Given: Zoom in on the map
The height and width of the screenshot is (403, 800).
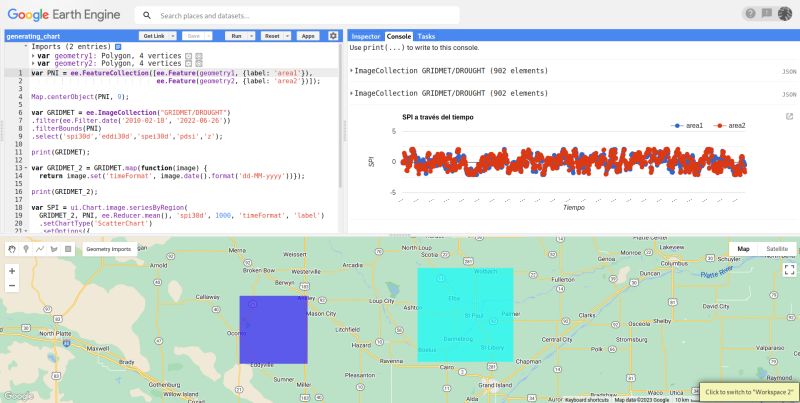Looking at the screenshot, I should (x=12, y=271).
